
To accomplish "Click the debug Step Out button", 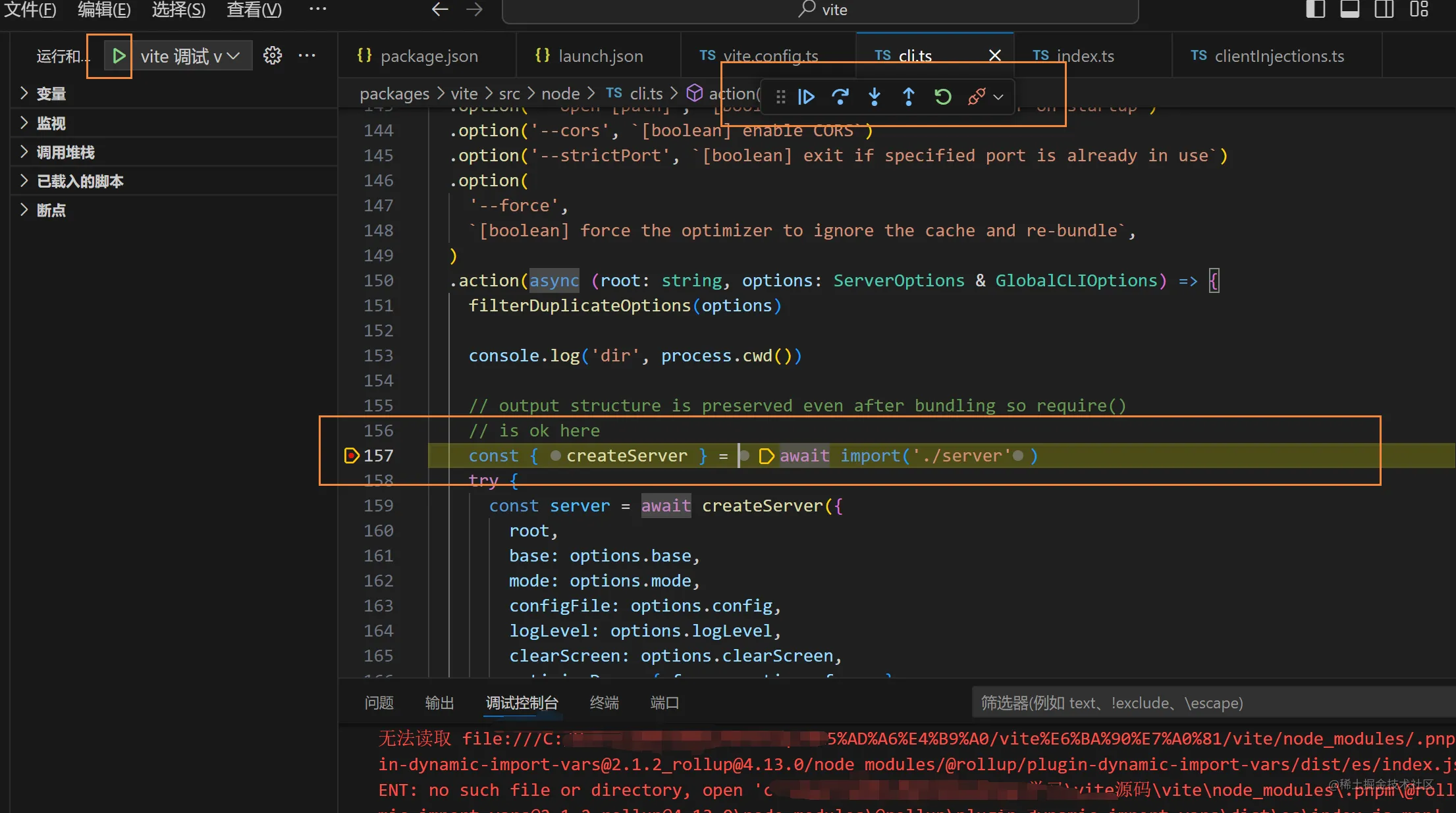I will 909,97.
